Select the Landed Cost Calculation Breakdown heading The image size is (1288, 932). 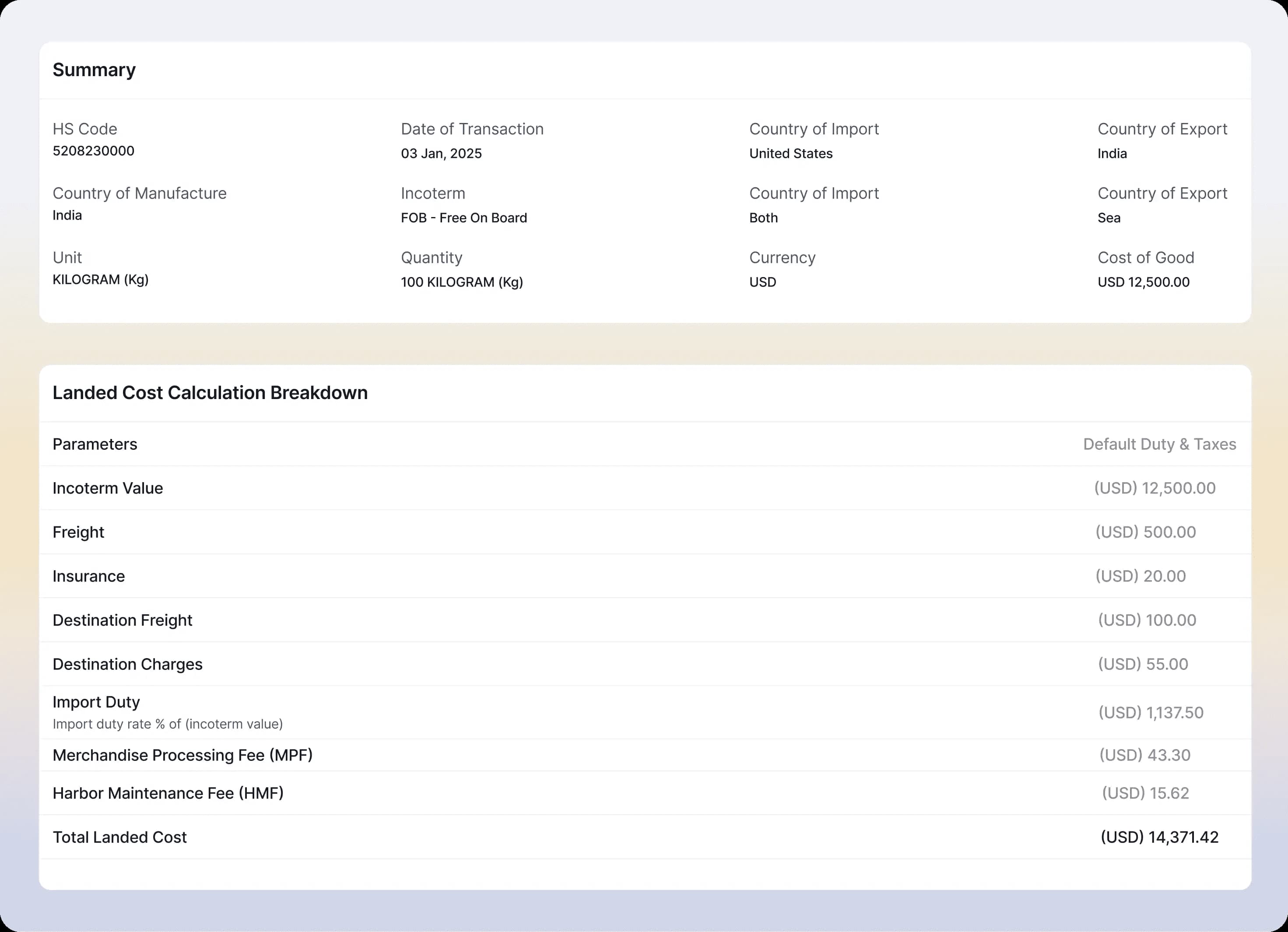click(x=210, y=392)
